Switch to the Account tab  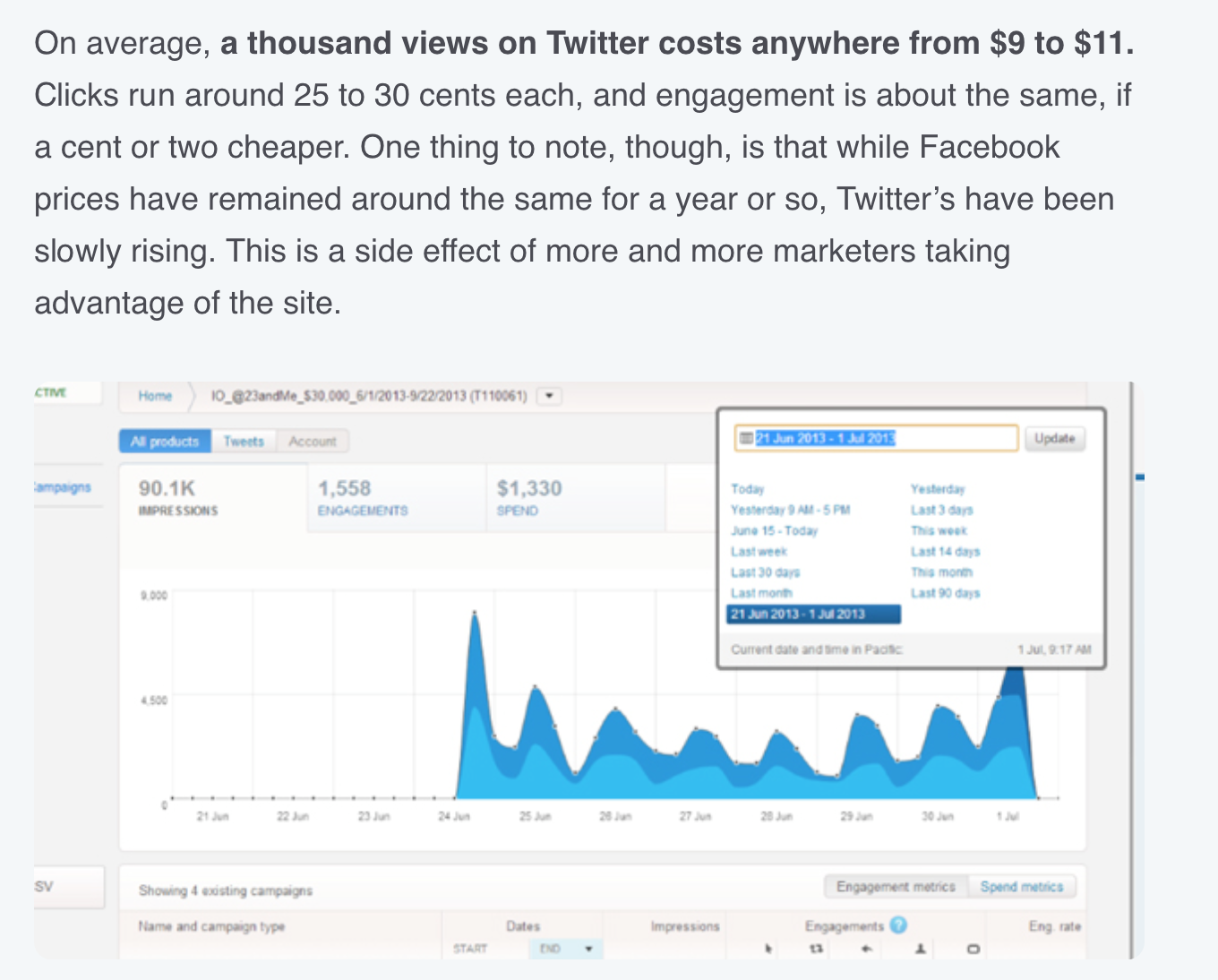click(312, 441)
